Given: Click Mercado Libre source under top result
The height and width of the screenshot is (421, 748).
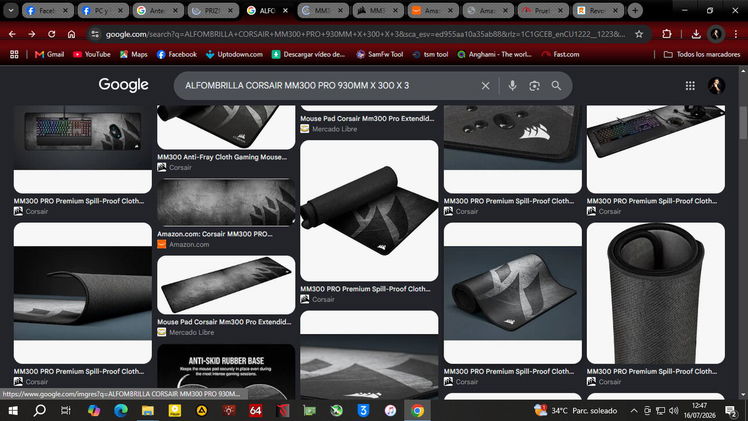Looking at the screenshot, I should pyautogui.click(x=334, y=129).
